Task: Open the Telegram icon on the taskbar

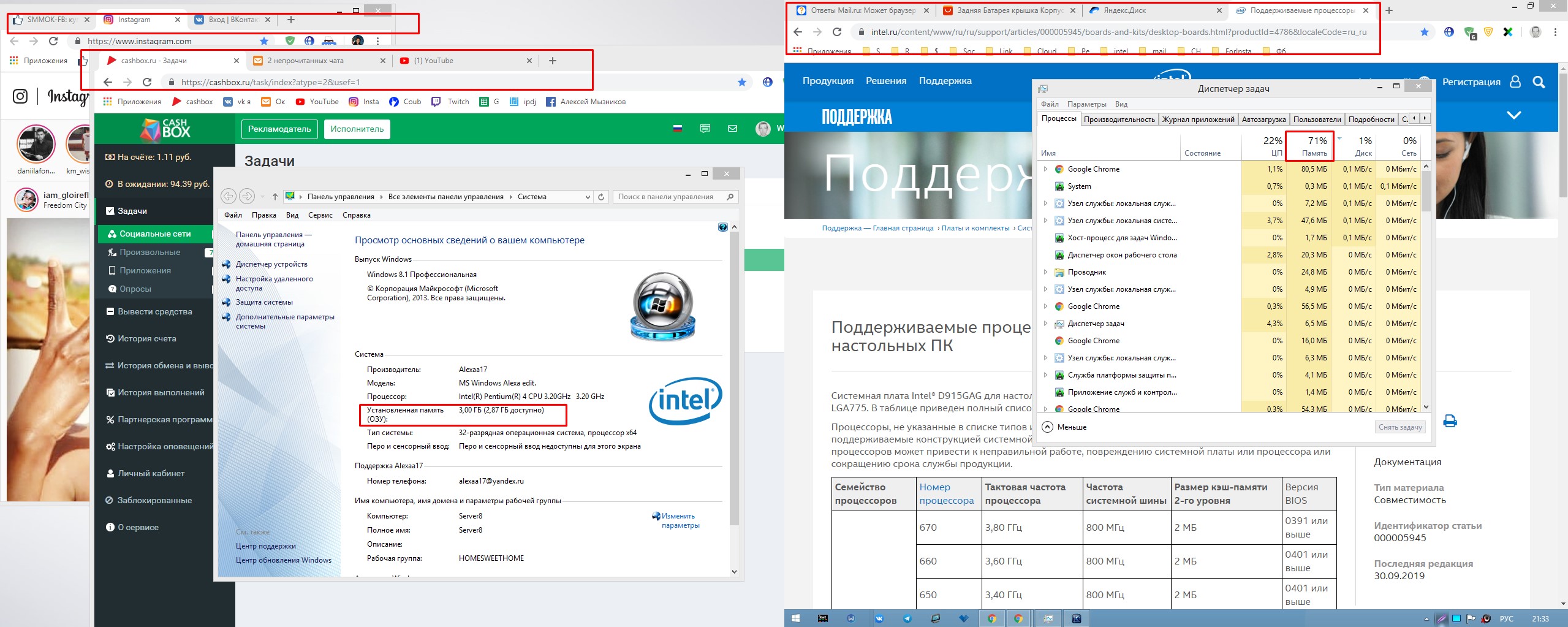Action: tap(907, 618)
